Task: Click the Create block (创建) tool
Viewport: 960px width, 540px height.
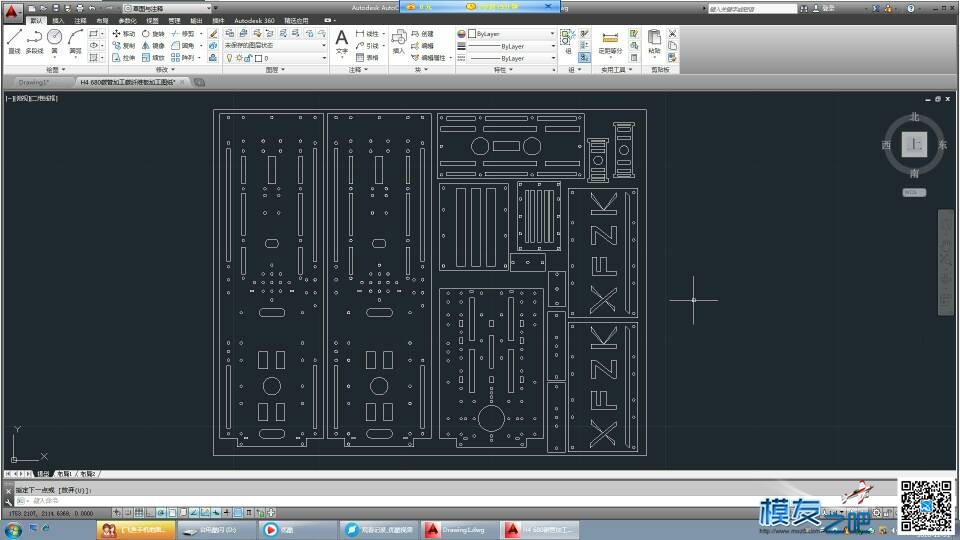Action: coord(422,34)
